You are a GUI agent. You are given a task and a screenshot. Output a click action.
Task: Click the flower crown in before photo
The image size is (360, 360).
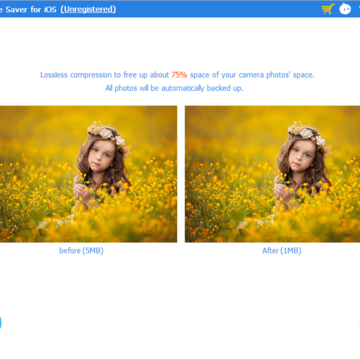click(107, 135)
